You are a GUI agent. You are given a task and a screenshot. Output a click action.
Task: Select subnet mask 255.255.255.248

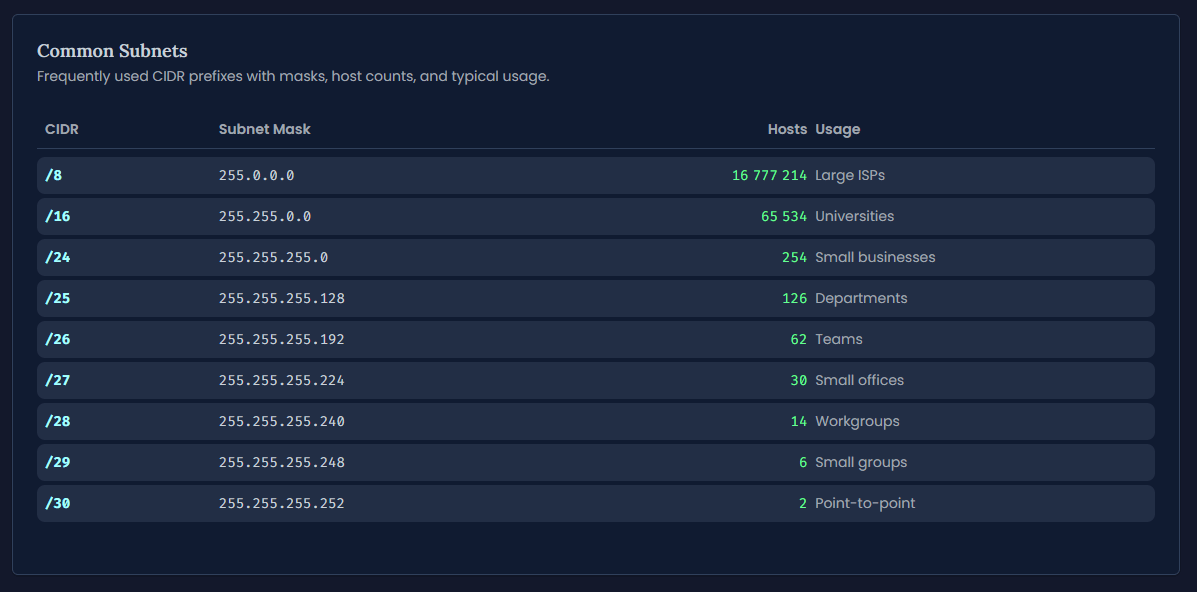pos(281,462)
